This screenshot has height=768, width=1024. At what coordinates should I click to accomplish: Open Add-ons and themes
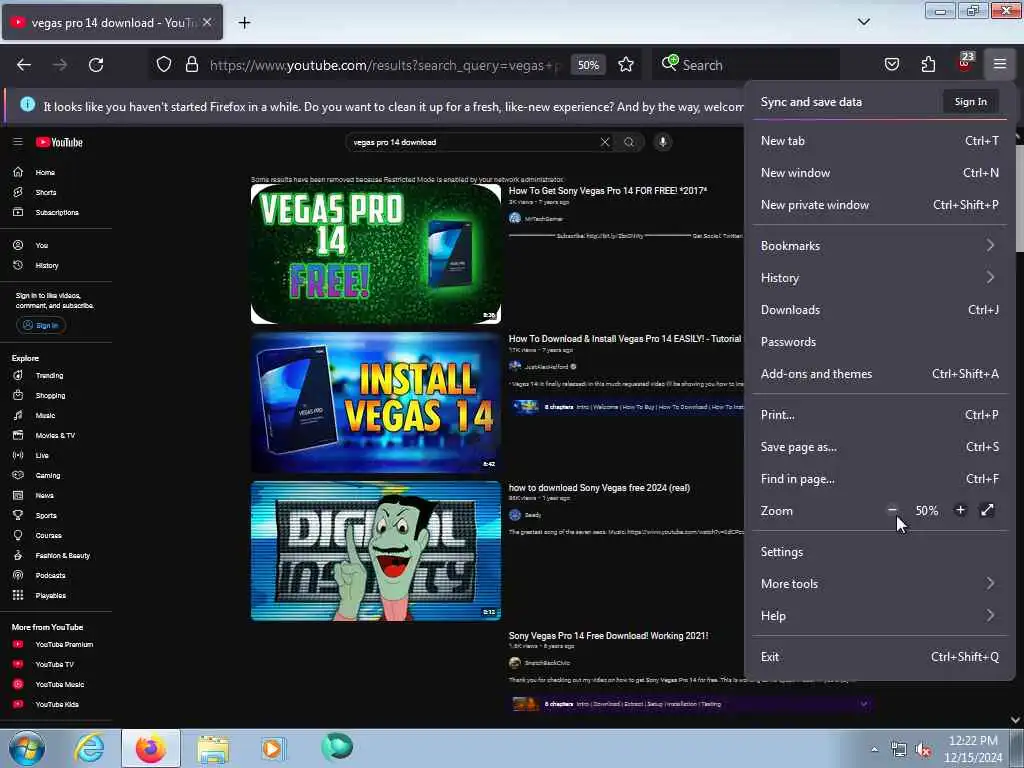click(879, 374)
